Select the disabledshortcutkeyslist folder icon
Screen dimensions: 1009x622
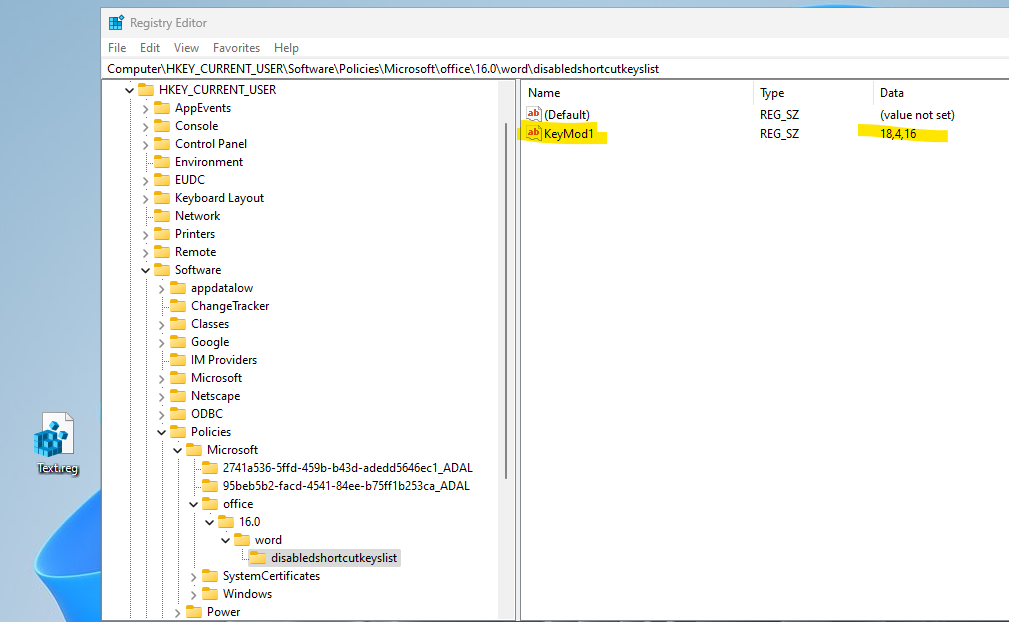tap(257, 558)
